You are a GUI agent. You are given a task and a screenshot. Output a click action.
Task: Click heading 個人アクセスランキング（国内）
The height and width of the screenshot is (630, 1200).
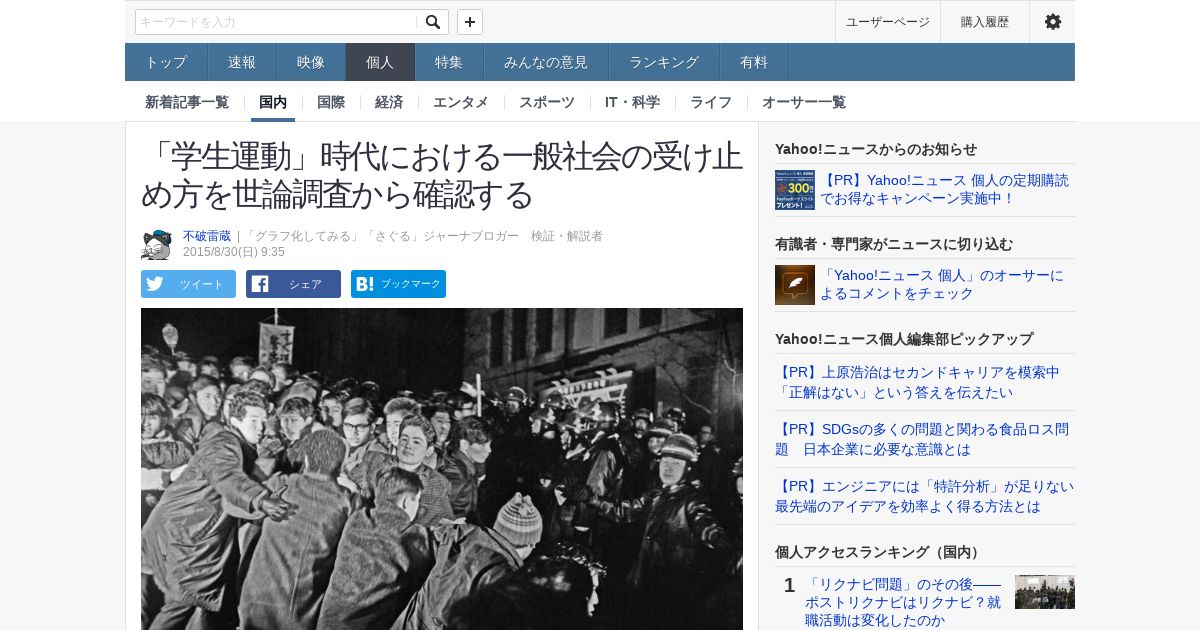(x=879, y=552)
